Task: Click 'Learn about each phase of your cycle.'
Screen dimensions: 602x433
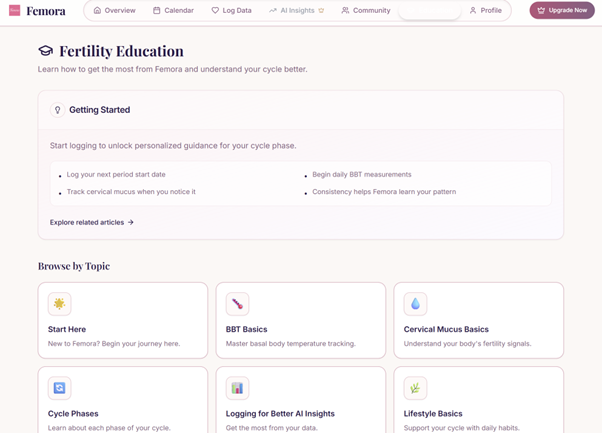Action: pos(109,428)
